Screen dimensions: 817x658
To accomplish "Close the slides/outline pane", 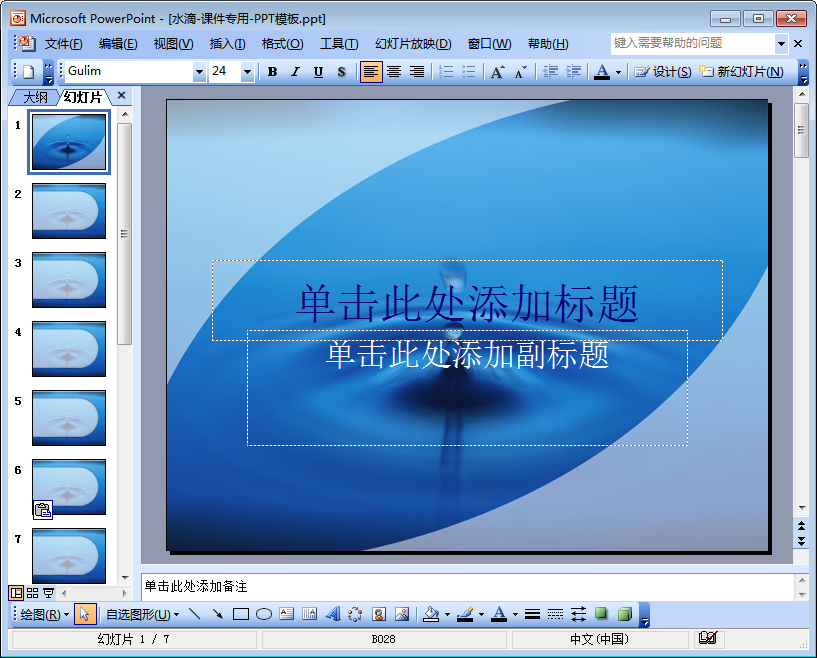I will click(x=121, y=95).
